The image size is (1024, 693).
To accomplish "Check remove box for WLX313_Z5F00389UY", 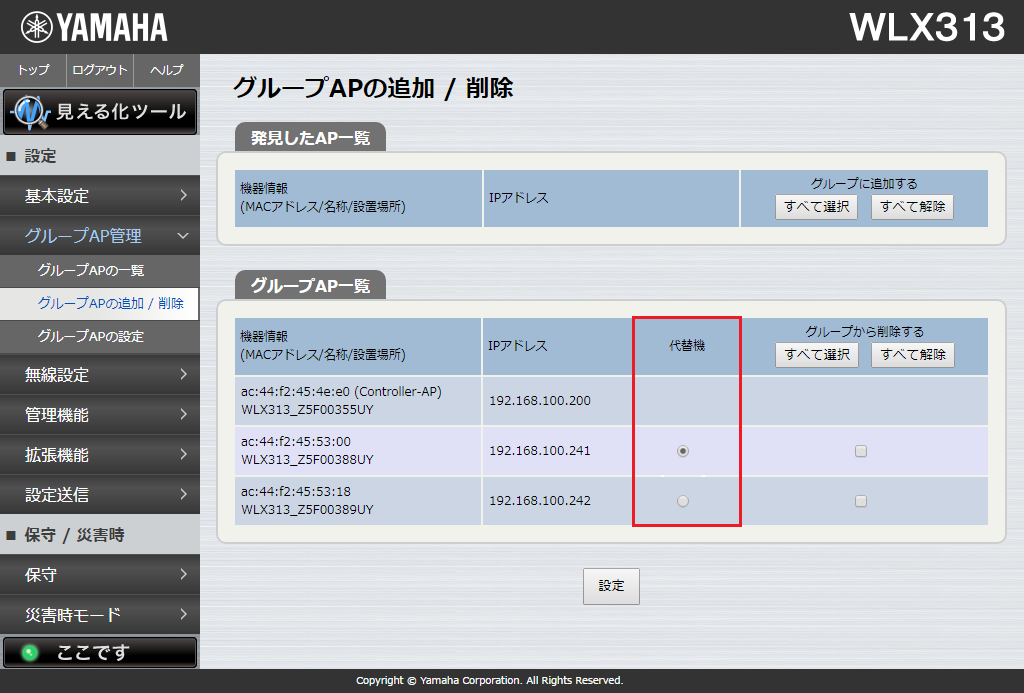I will coord(861,501).
